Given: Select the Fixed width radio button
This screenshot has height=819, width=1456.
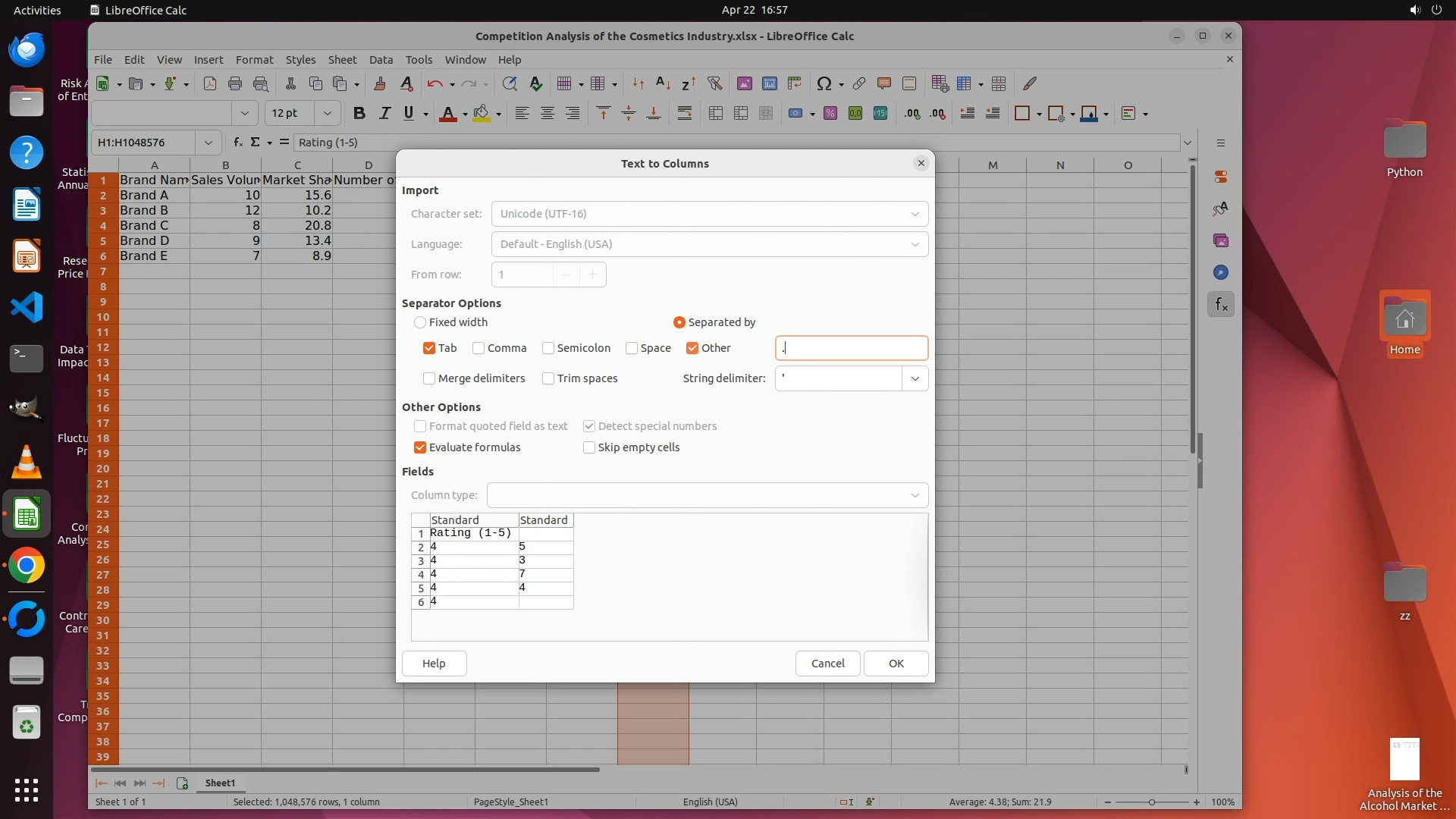Looking at the screenshot, I should click(x=420, y=322).
